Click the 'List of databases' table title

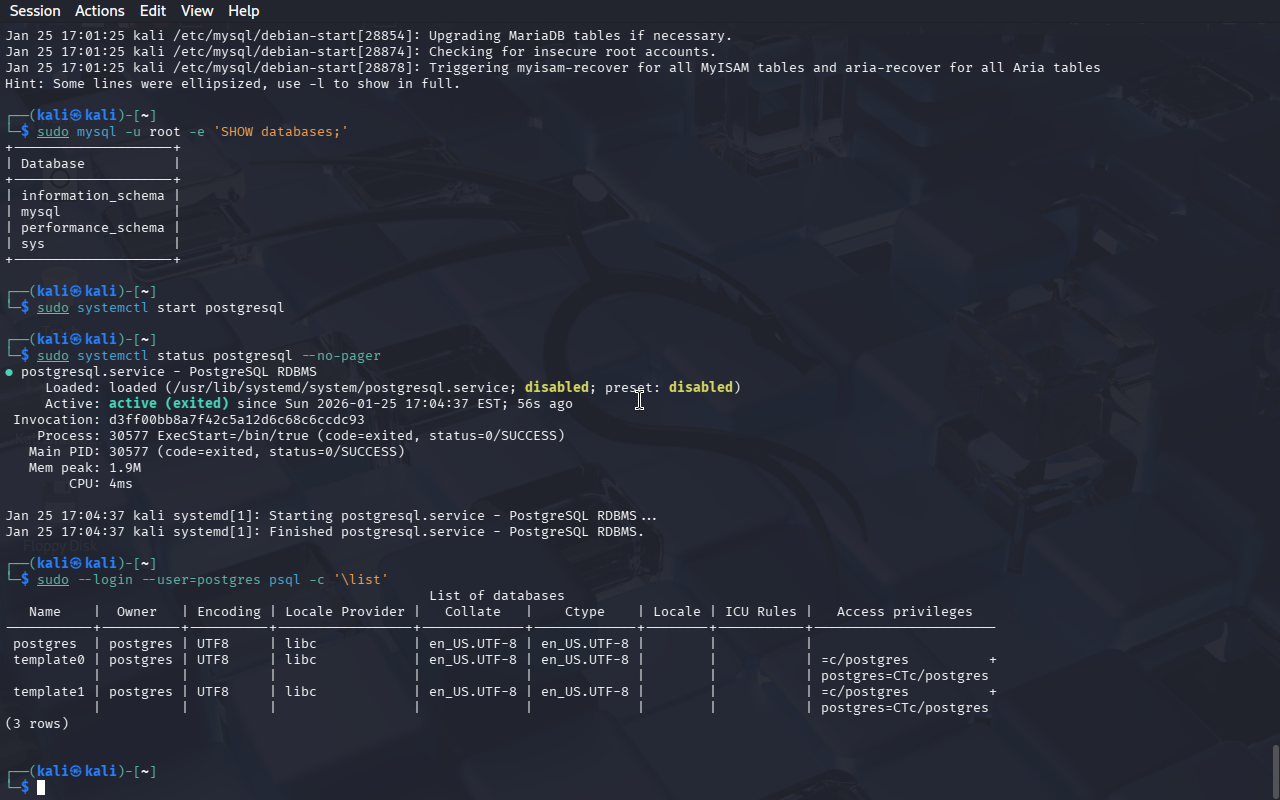pos(496,596)
